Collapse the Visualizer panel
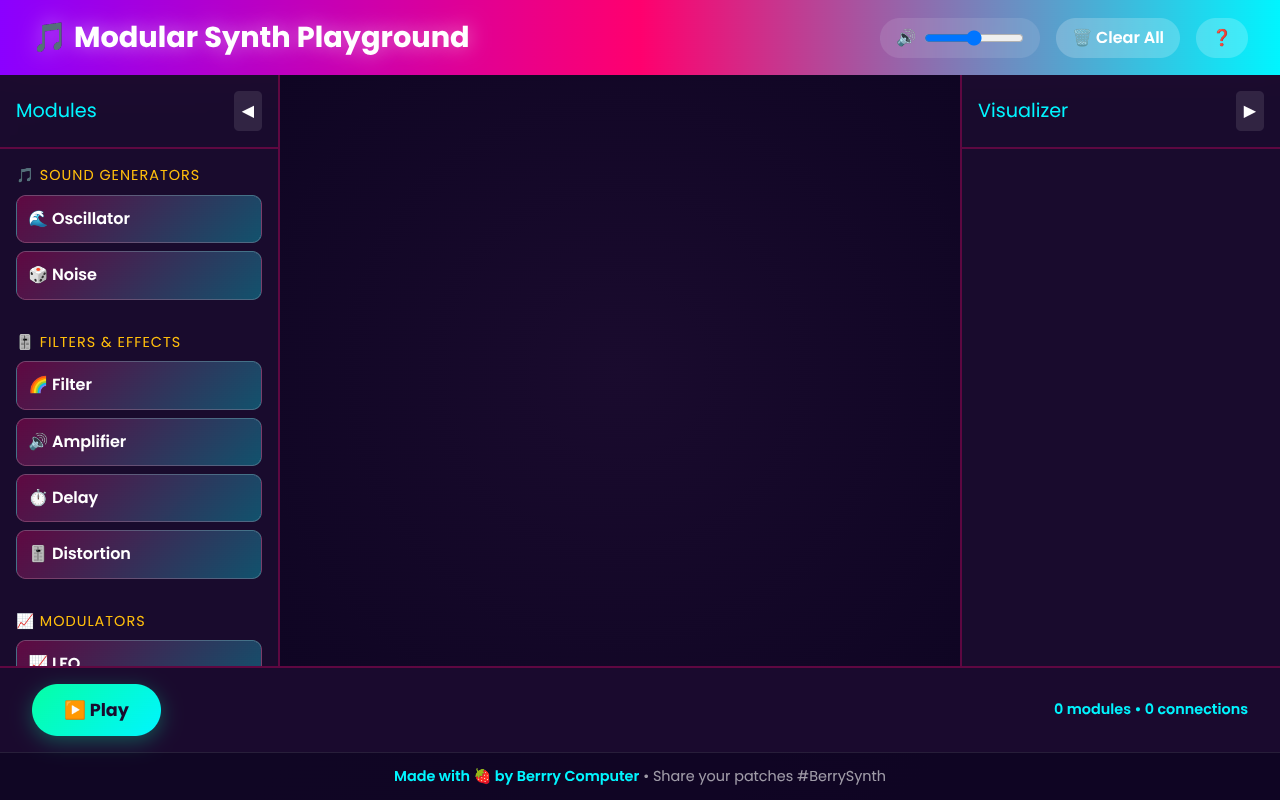The height and width of the screenshot is (800, 1280). [1249, 111]
